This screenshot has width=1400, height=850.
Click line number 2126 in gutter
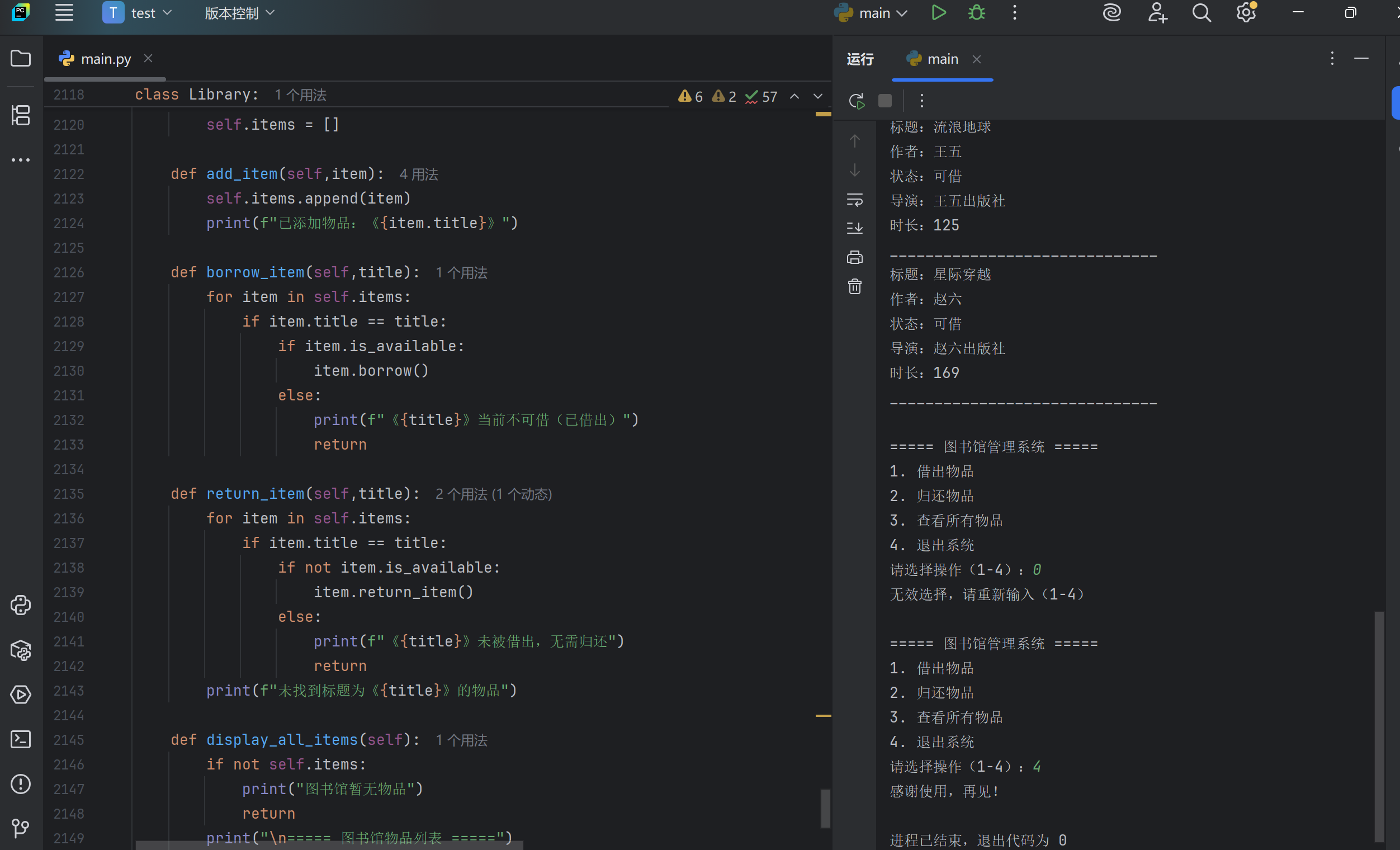[x=69, y=273]
